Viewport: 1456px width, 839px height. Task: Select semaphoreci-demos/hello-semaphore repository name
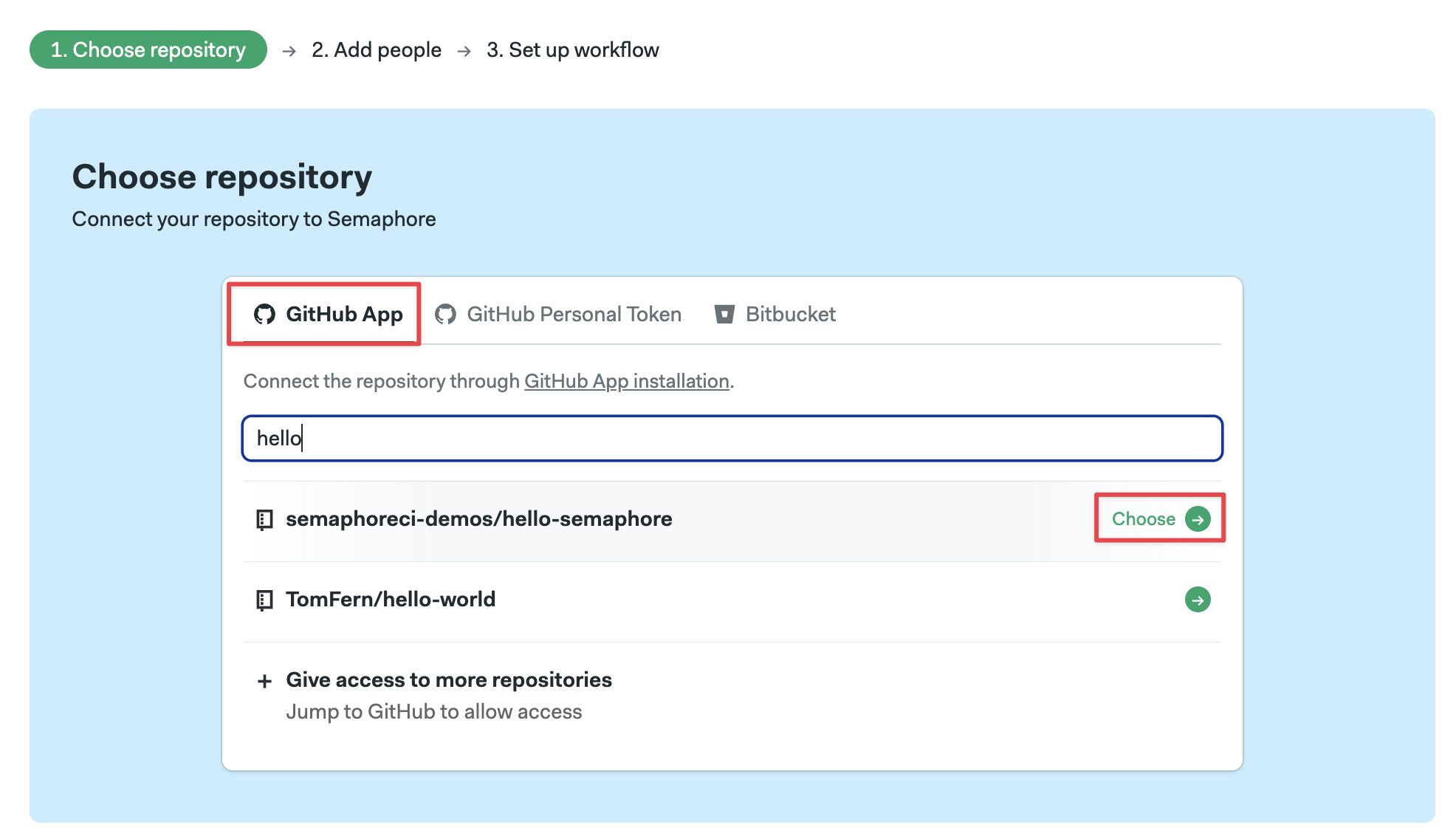(479, 518)
